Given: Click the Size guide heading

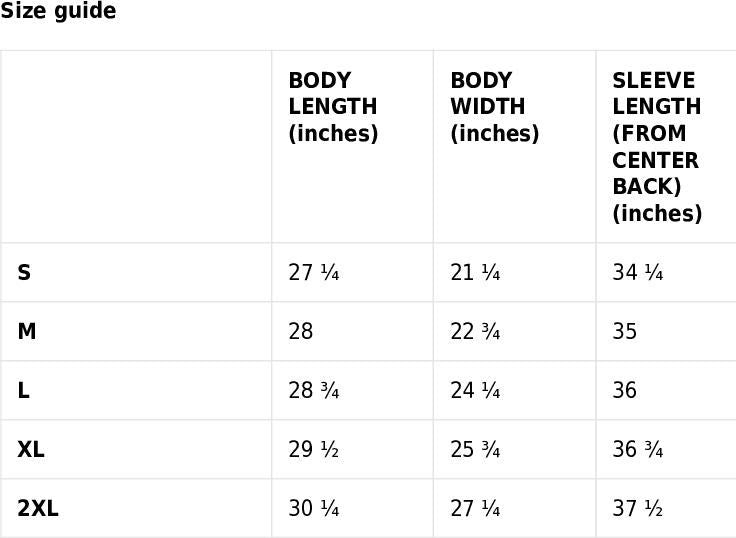Looking at the screenshot, I should point(58,12).
